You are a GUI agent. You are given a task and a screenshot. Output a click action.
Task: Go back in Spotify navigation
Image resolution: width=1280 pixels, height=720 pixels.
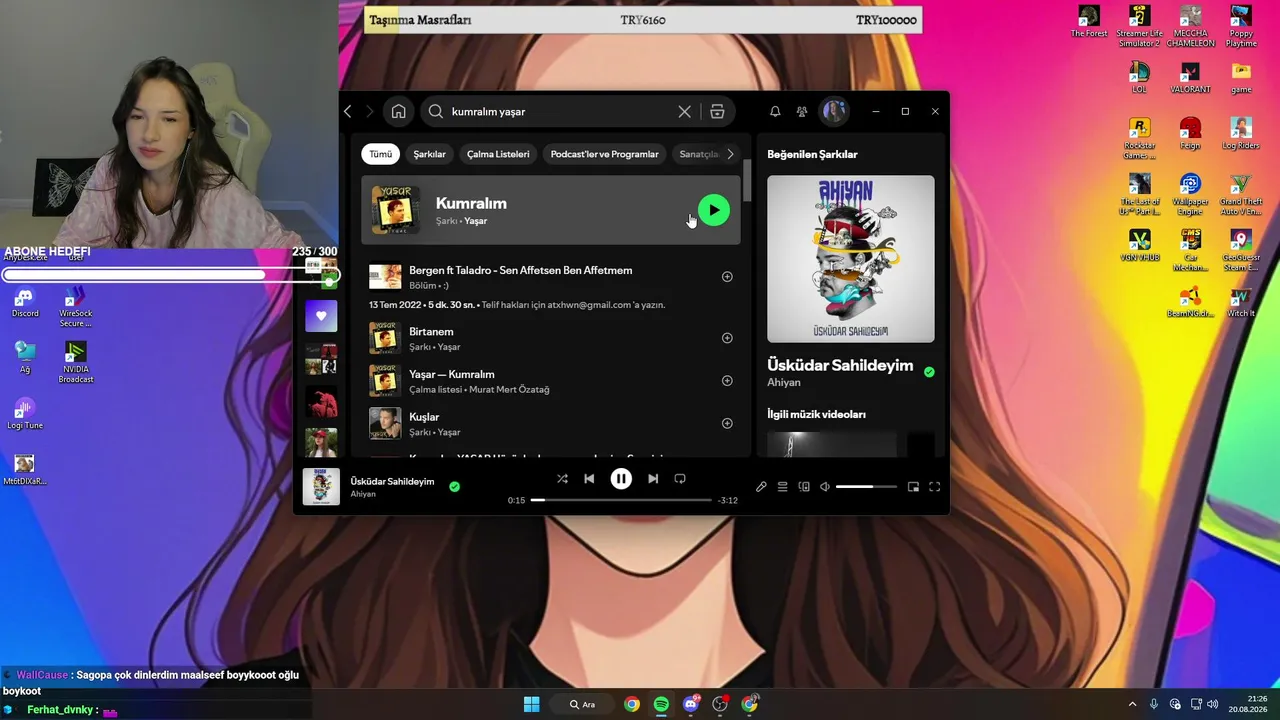tap(348, 111)
